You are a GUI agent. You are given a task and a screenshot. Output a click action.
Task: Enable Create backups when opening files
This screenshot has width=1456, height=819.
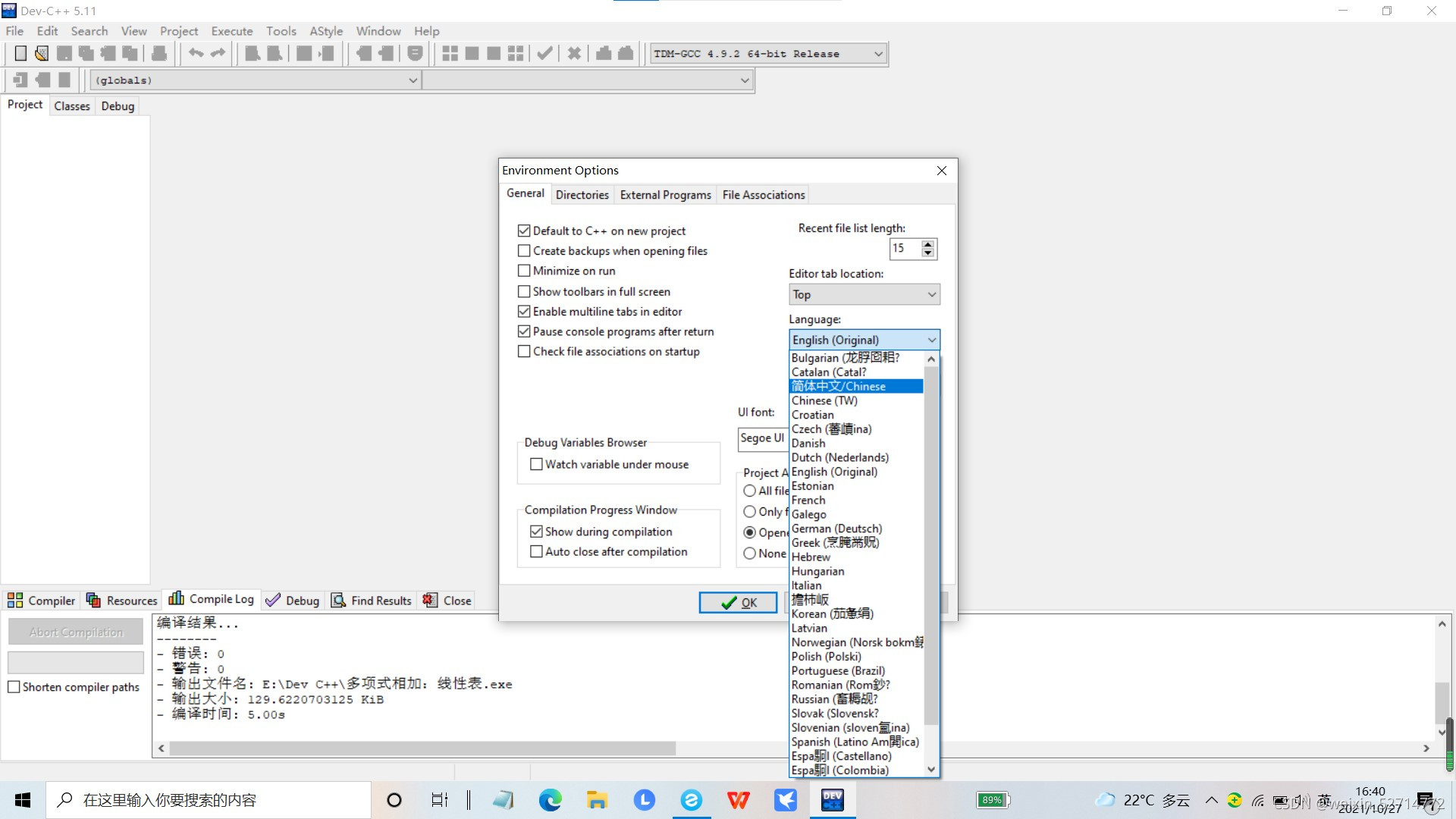tap(524, 251)
